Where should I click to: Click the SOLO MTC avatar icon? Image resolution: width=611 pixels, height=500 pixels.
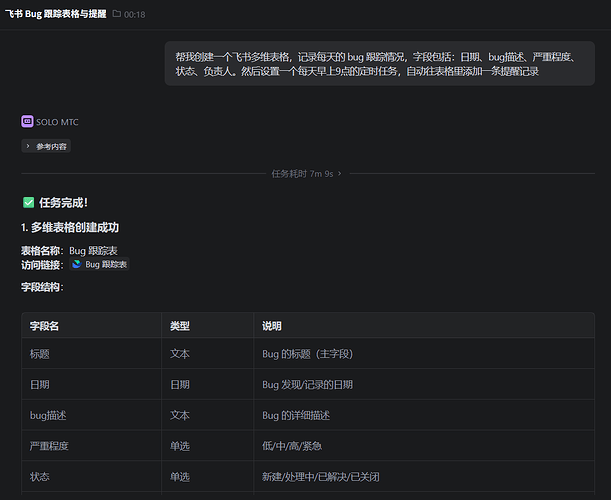27,122
